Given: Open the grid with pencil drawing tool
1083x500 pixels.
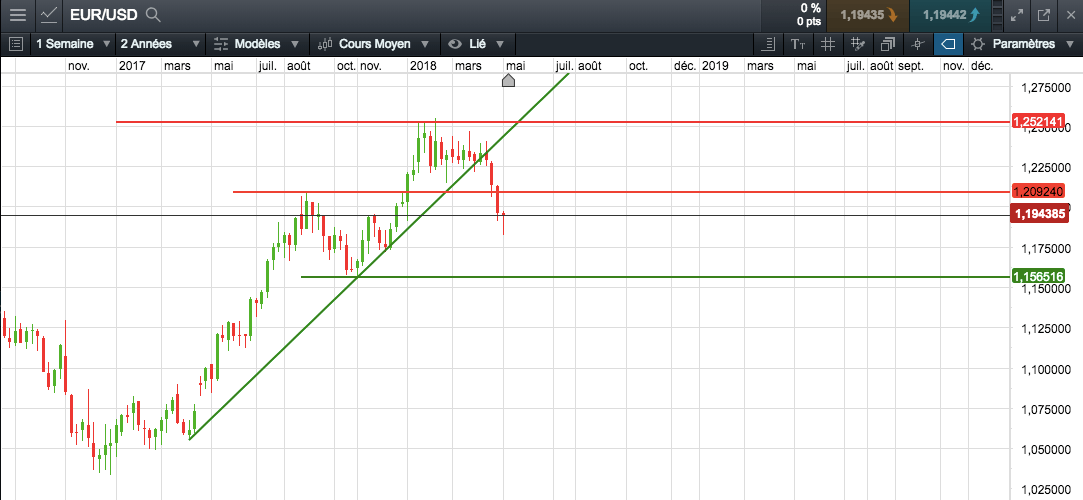Looking at the screenshot, I should [x=857, y=44].
